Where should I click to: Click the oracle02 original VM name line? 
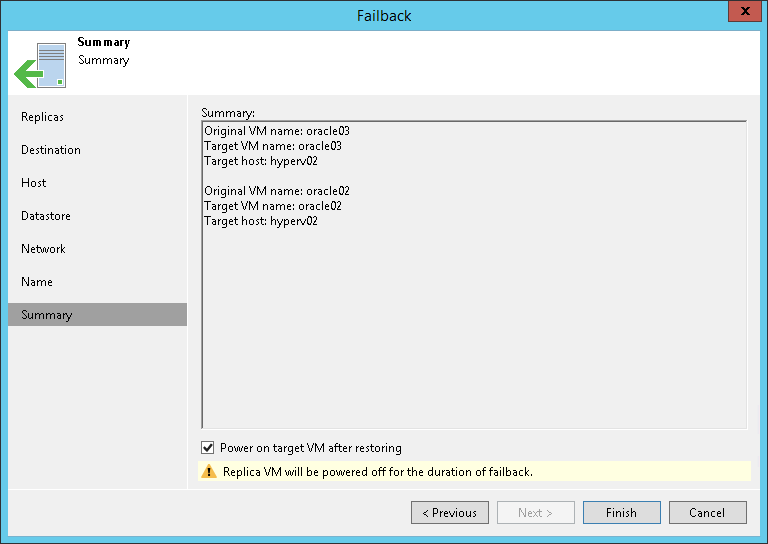pyautogui.click(x=277, y=191)
